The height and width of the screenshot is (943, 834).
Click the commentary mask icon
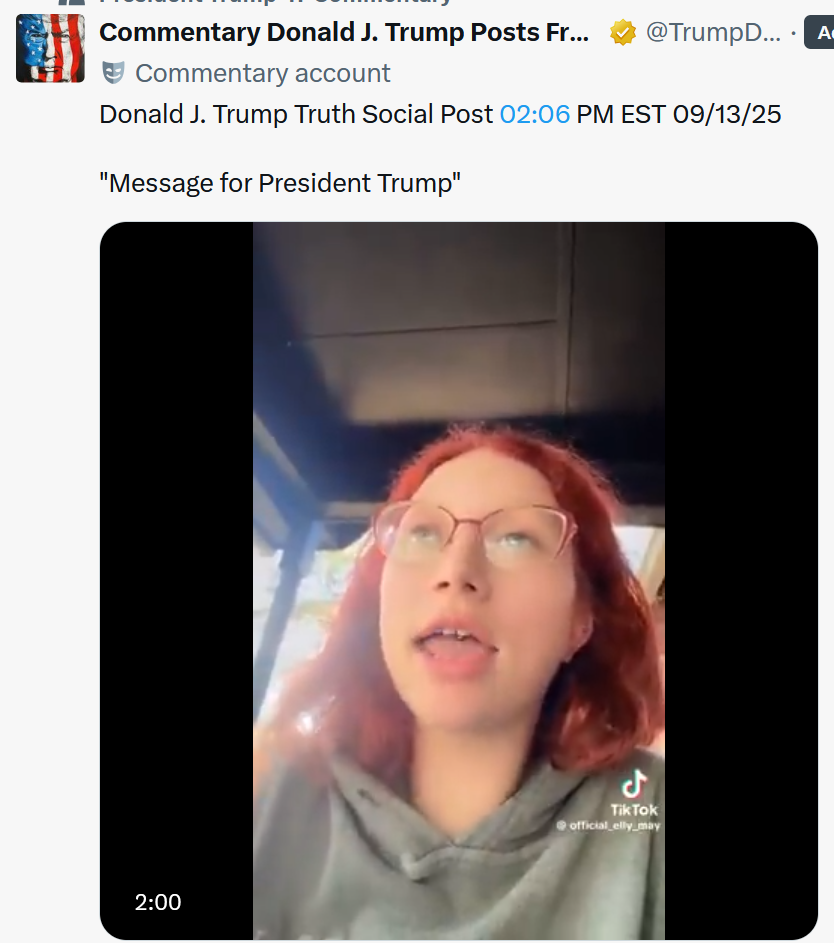[114, 72]
